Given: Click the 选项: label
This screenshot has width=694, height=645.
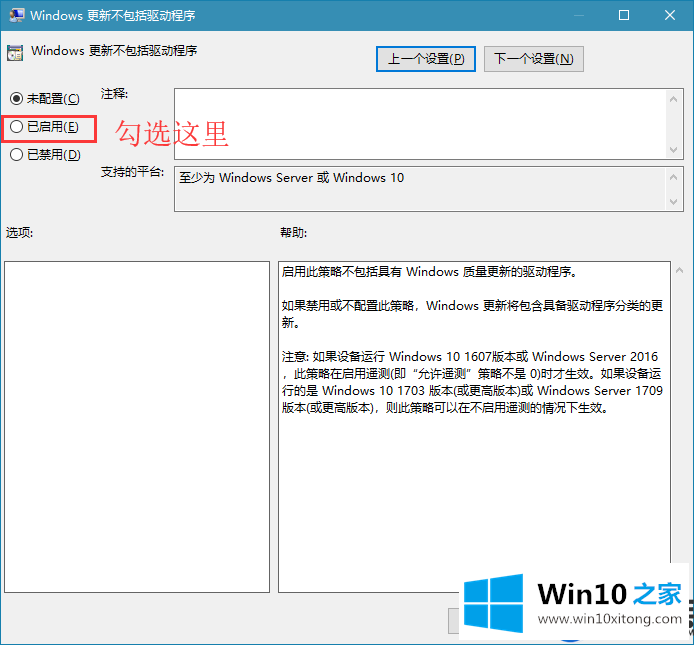Looking at the screenshot, I should [19, 232].
